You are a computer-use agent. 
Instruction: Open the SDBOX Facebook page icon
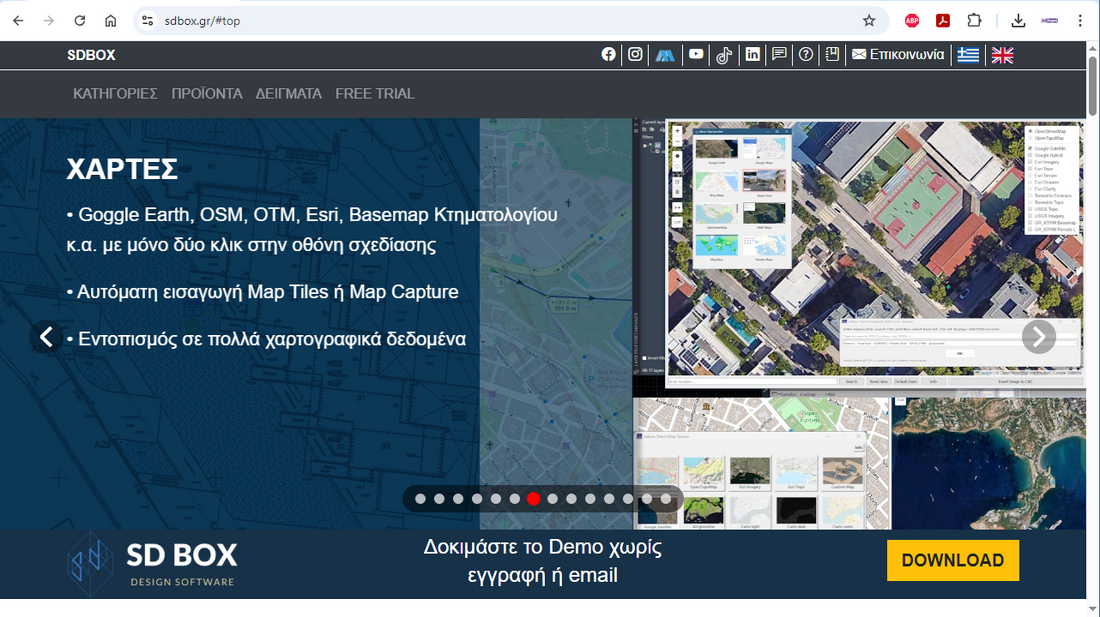tap(608, 55)
